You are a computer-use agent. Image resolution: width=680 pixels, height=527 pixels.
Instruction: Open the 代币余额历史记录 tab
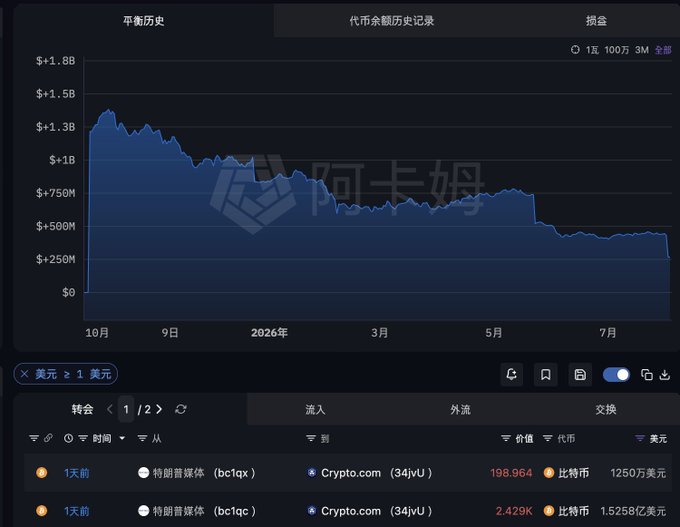(x=392, y=20)
